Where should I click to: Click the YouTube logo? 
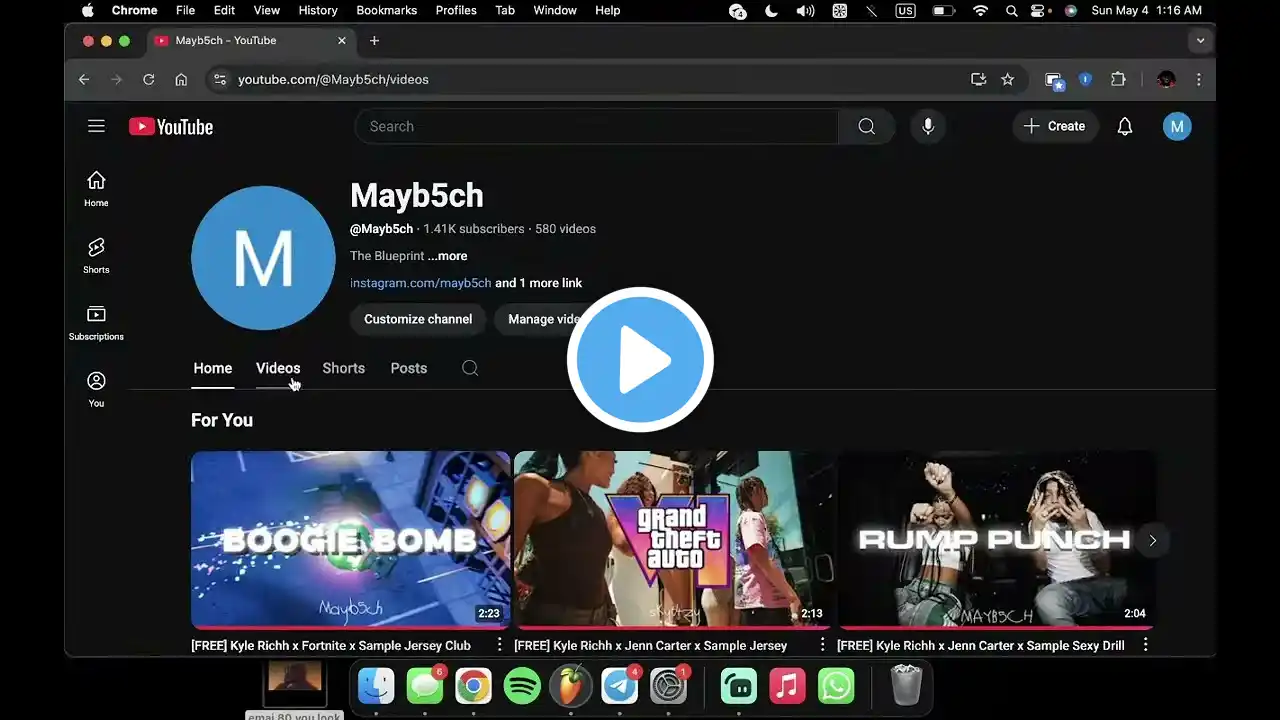point(171,127)
